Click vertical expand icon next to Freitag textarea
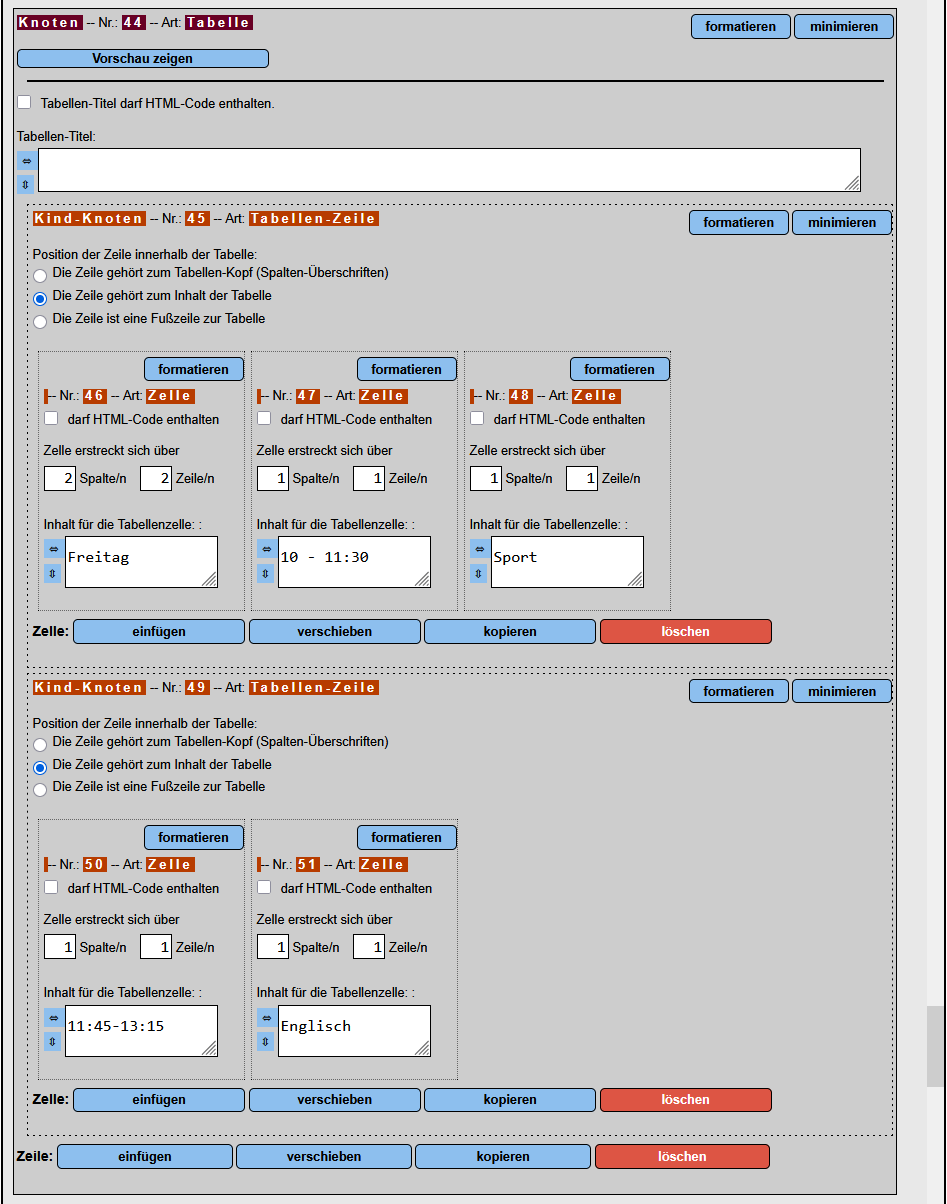This screenshot has width=947, height=1204. [x=53, y=573]
